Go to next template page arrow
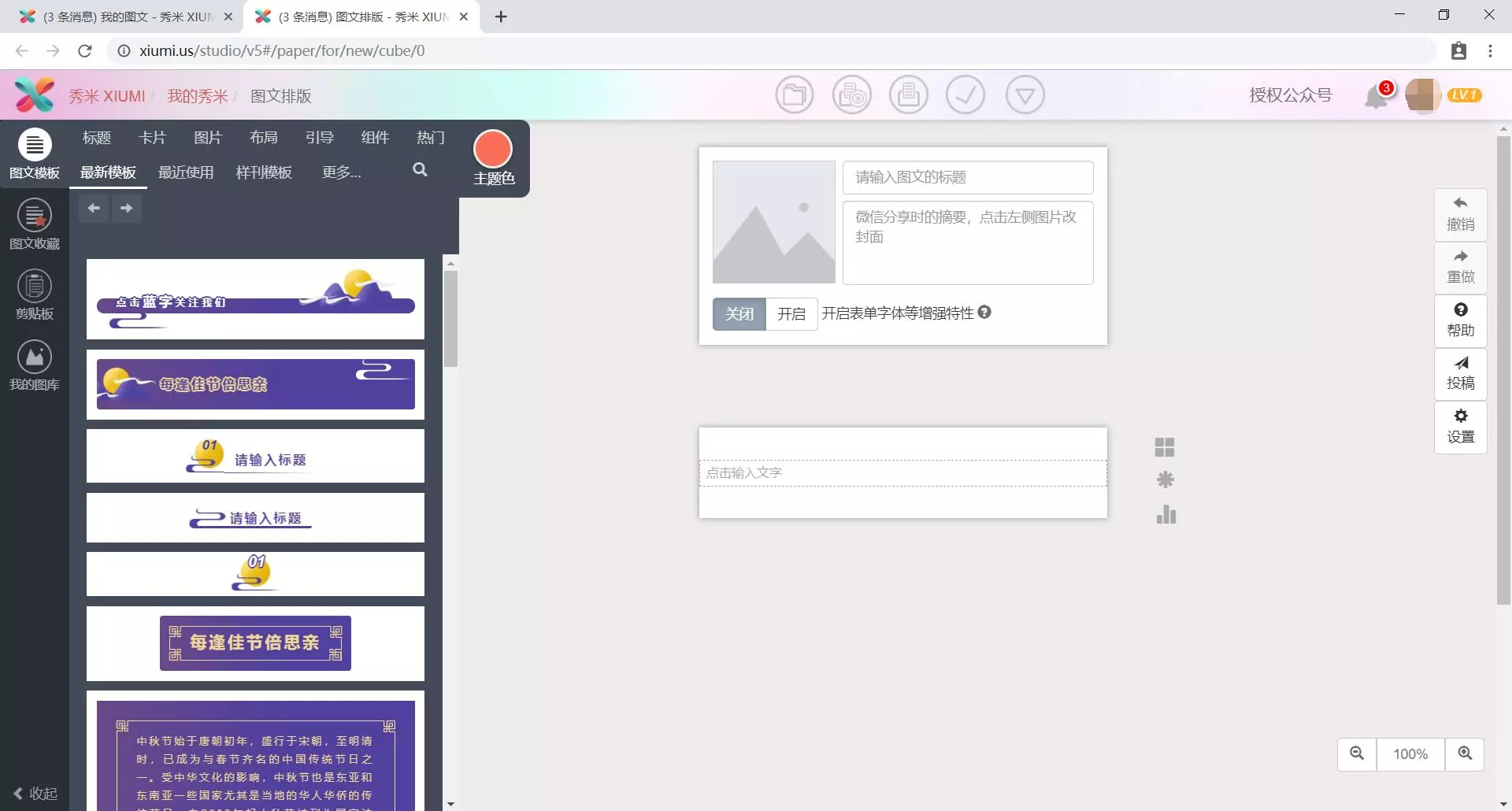 tap(127, 209)
